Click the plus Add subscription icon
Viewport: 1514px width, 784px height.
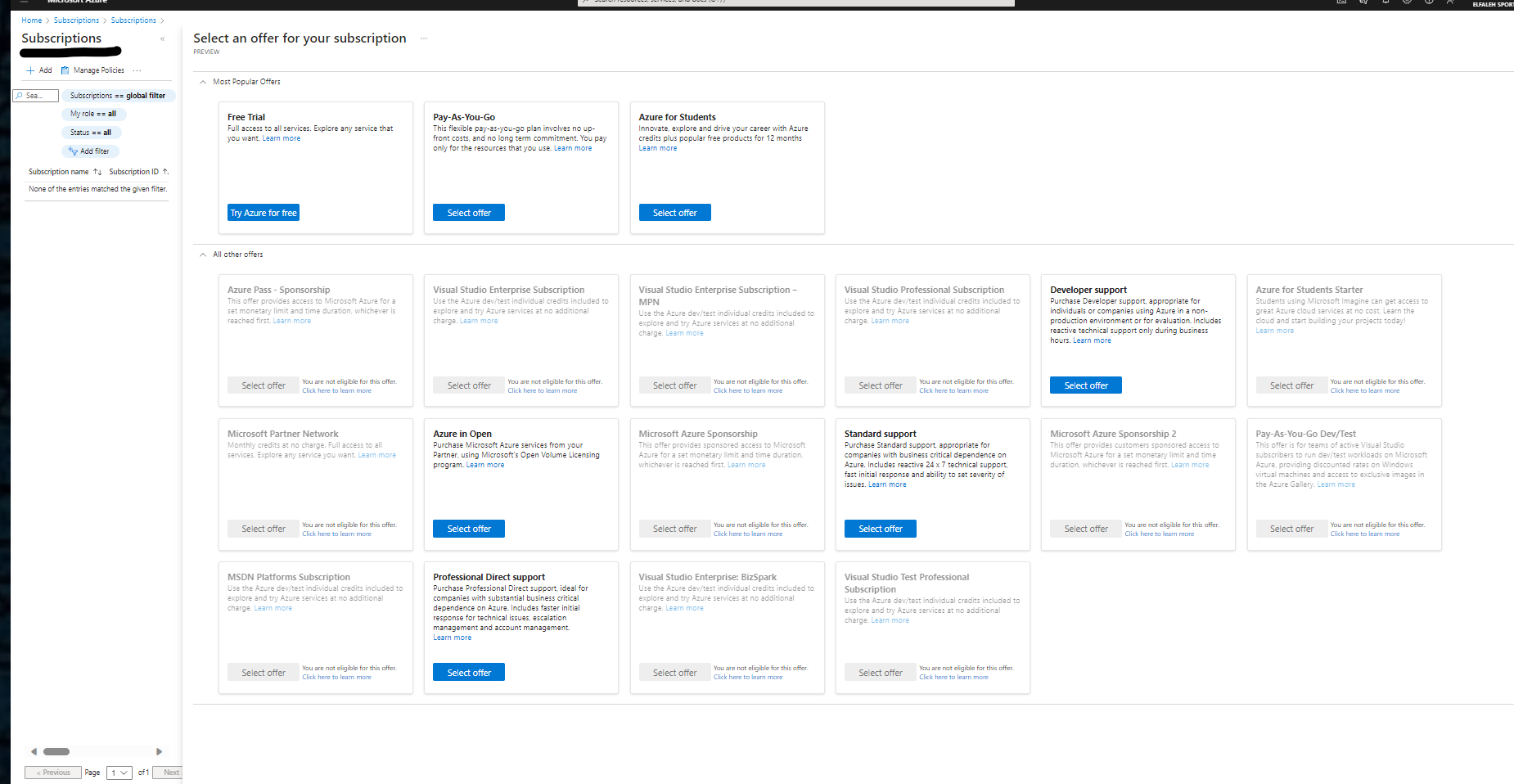[30, 70]
